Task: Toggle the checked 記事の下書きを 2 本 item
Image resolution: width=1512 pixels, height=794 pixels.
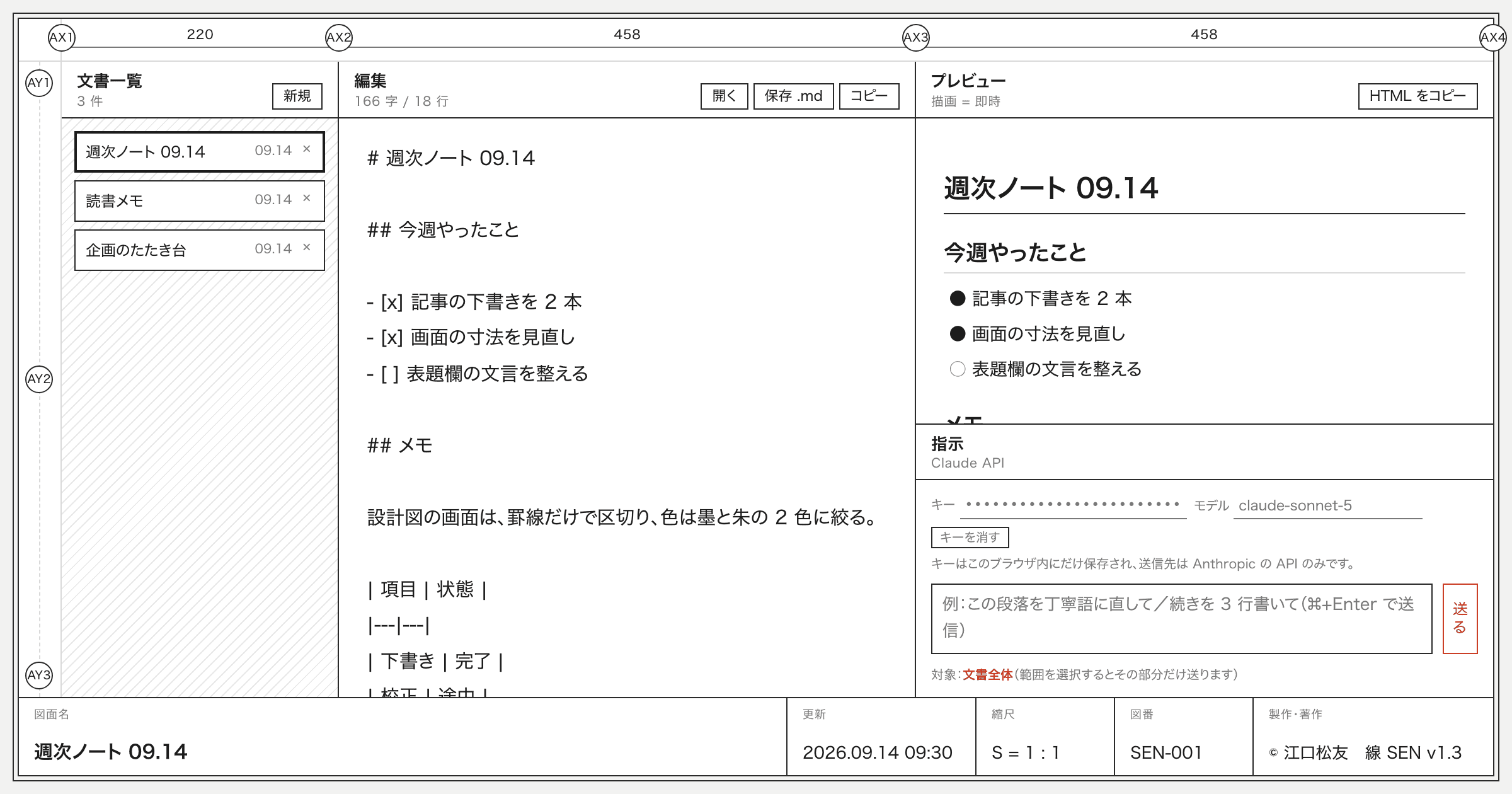Action: click(x=958, y=299)
